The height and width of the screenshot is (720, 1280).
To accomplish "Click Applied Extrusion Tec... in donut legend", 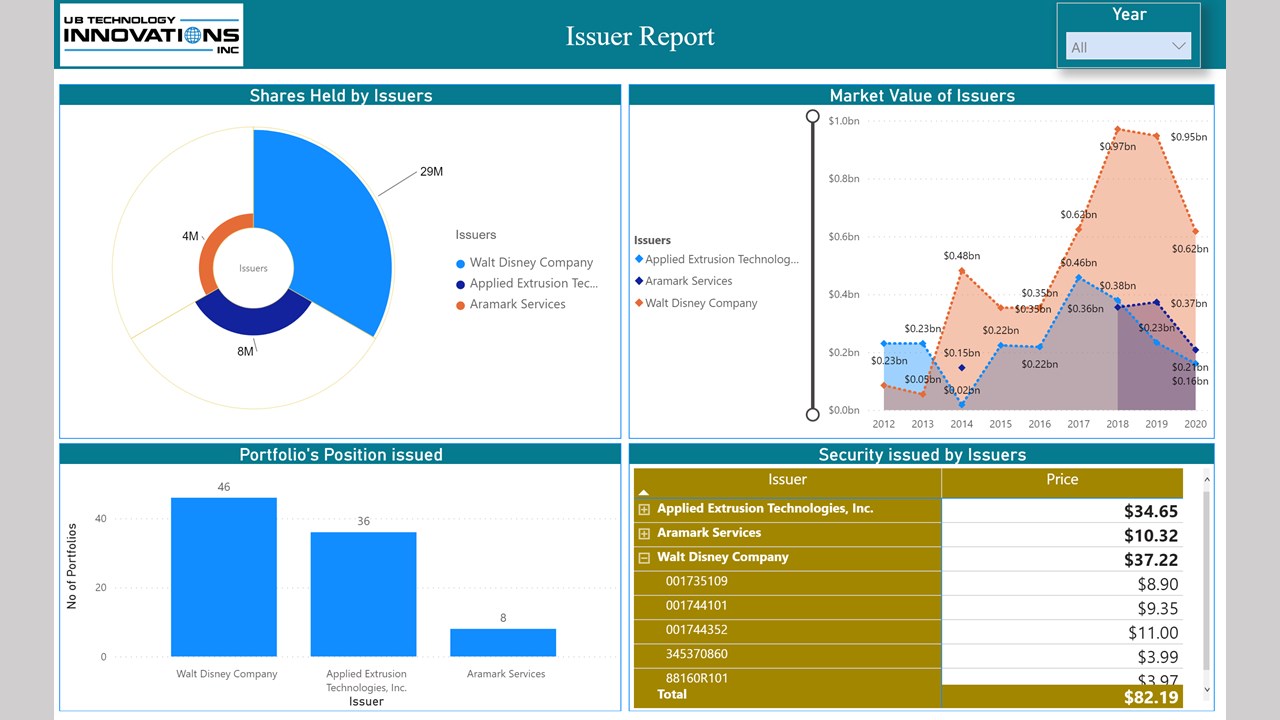I will pyautogui.click(x=534, y=284).
